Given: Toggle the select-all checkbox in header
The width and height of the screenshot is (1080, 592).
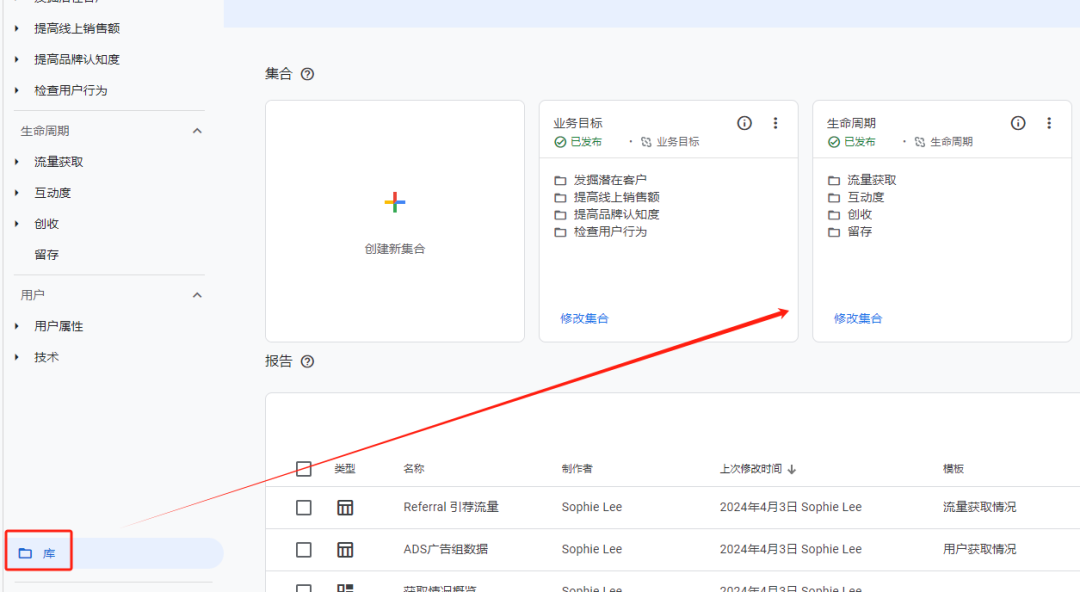Looking at the screenshot, I should (x=304, y=469).
